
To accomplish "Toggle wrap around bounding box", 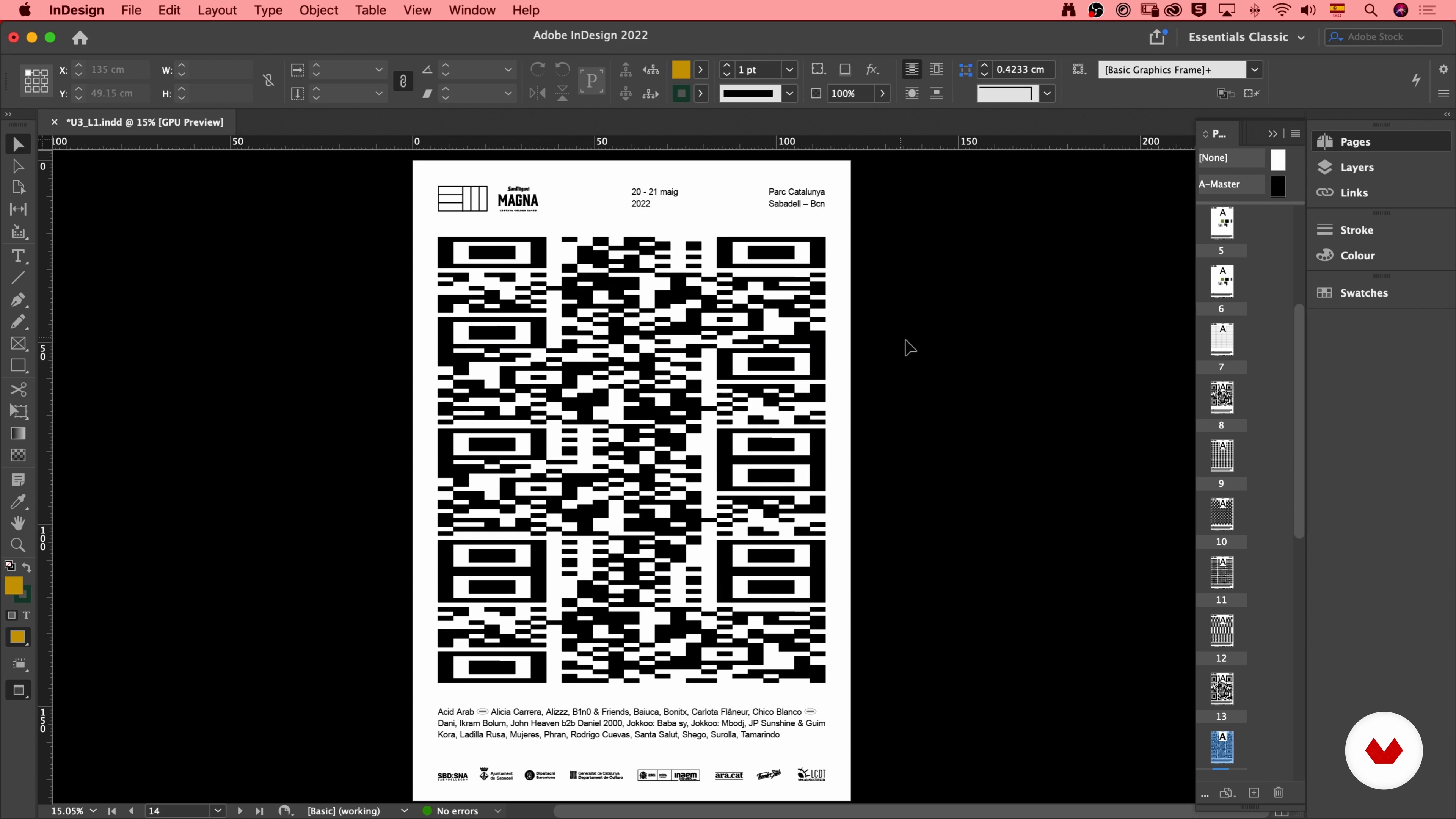I will (x=937, y=69).
